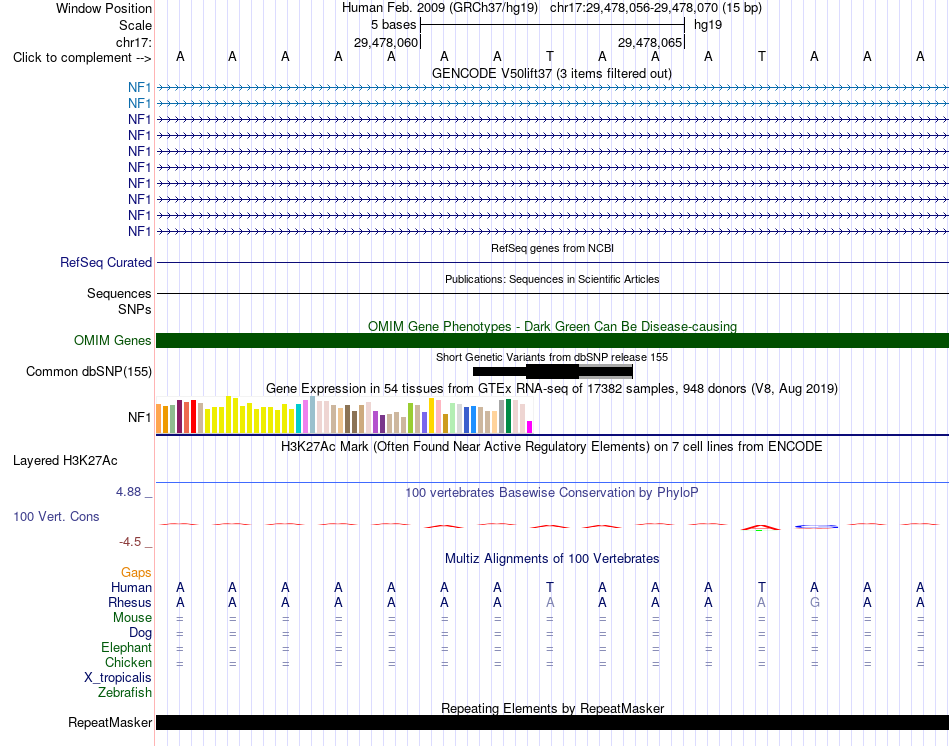Image resolution: width=950 pixels, height=746 pixels.
Task: Open the GENCODE V50lift37 track title
Action: pyautogui.click(x=551, y=73)
